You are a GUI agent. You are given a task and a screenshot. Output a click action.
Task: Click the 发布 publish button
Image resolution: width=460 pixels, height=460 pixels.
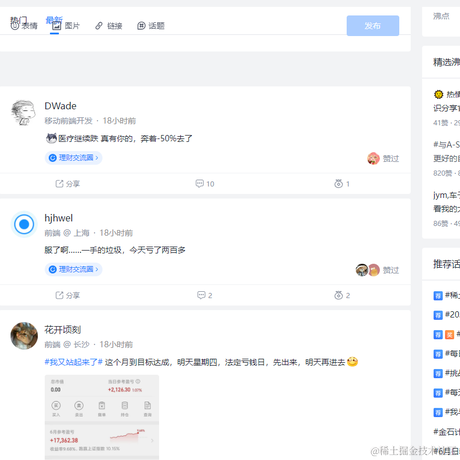coord(373,26)
